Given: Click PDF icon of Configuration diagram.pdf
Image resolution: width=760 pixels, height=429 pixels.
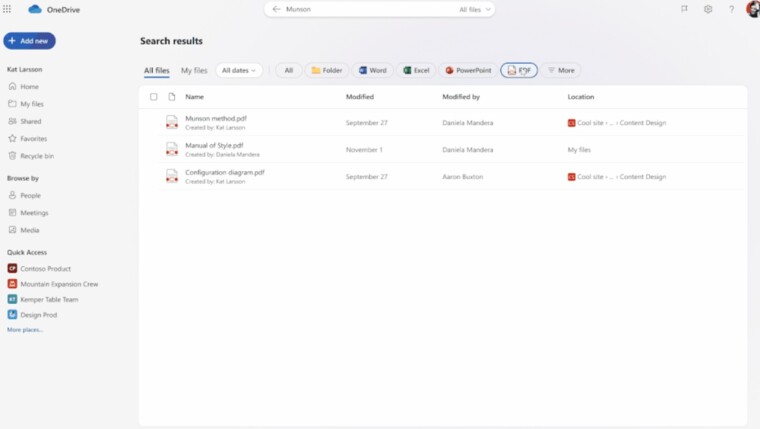Looking at the screenshot, I should tap(172, 176).
